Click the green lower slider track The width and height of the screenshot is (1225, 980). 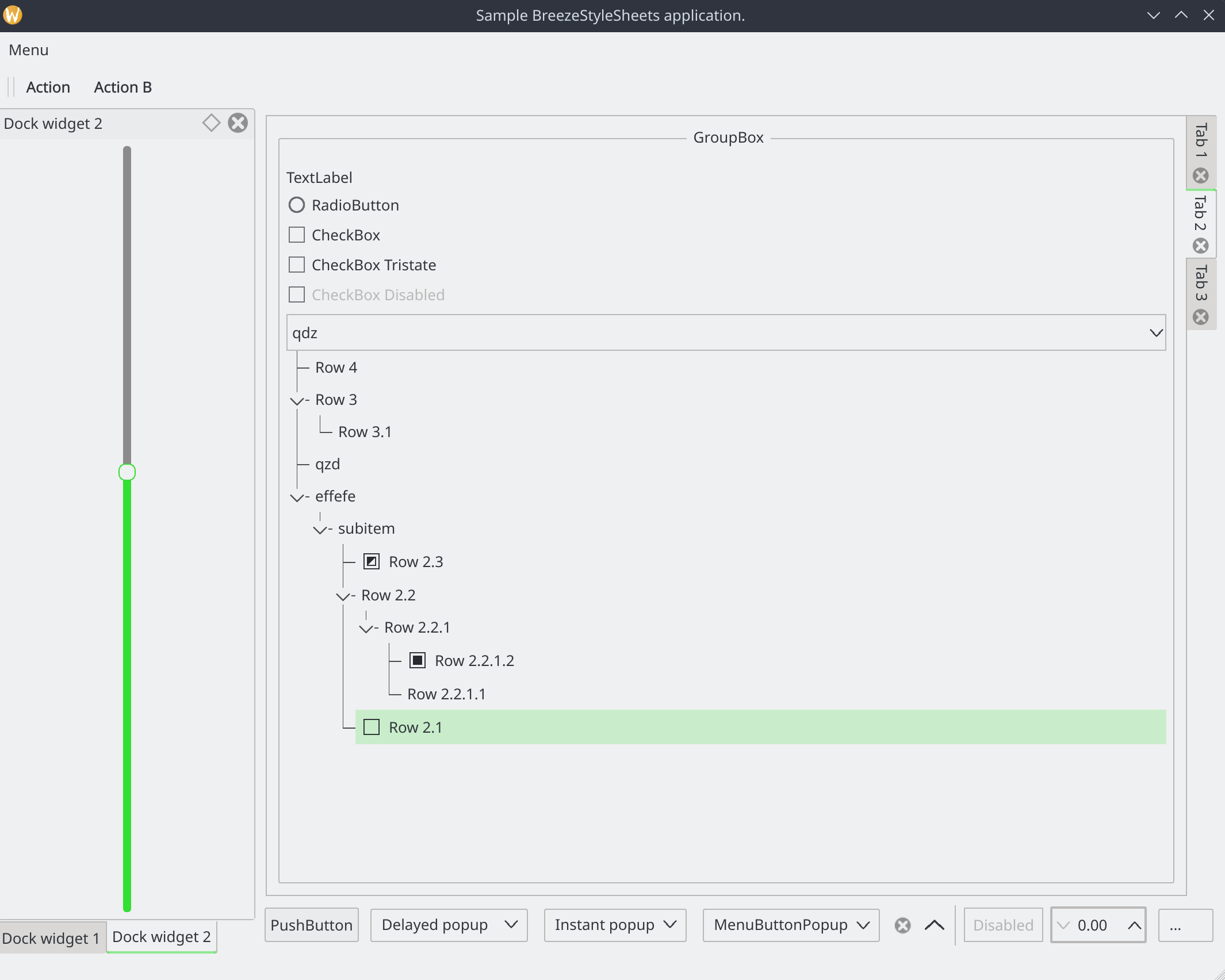point(127,696)
